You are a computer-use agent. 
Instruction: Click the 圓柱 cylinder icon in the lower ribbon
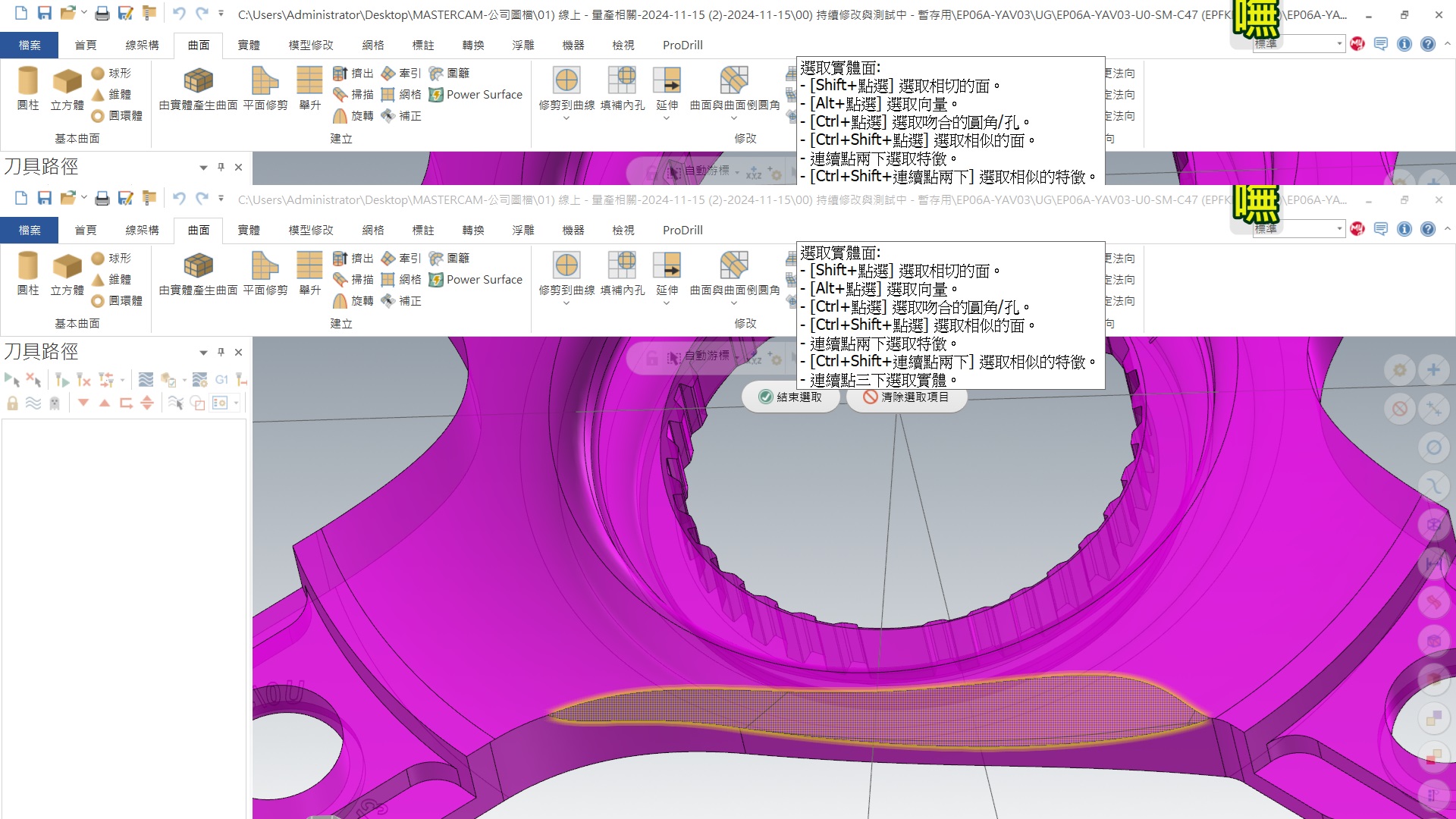tap(28, 265)
